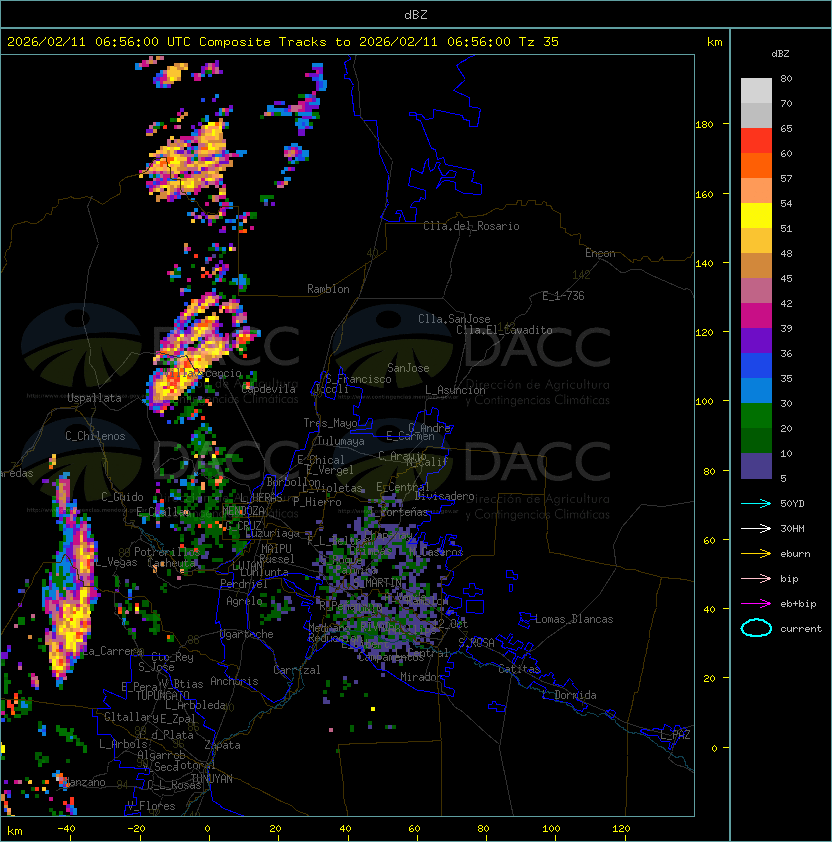The image size is (832, 842).
Task: Click the 'E_1-736' place label
Action: click(563, 296)
